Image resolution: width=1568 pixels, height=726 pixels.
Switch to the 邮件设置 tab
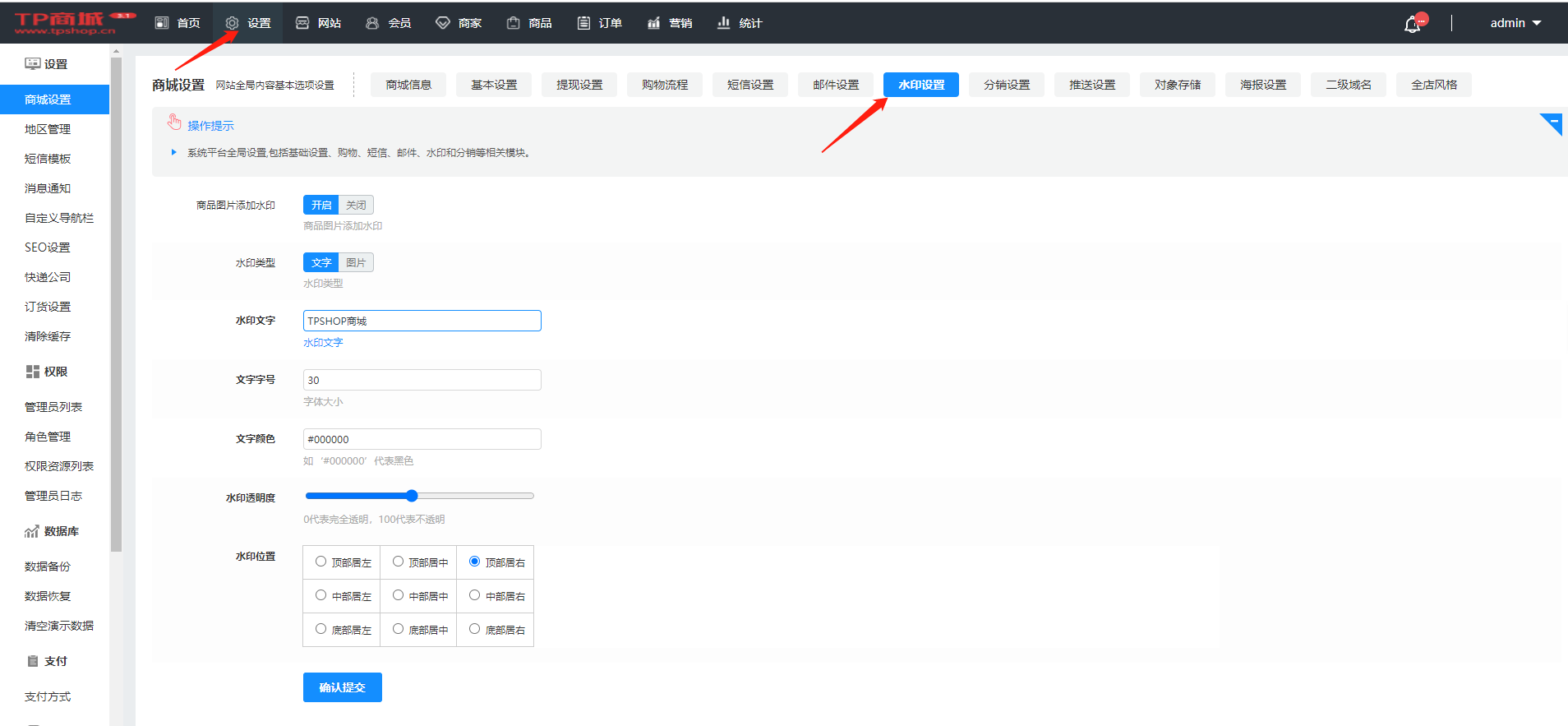836,85
